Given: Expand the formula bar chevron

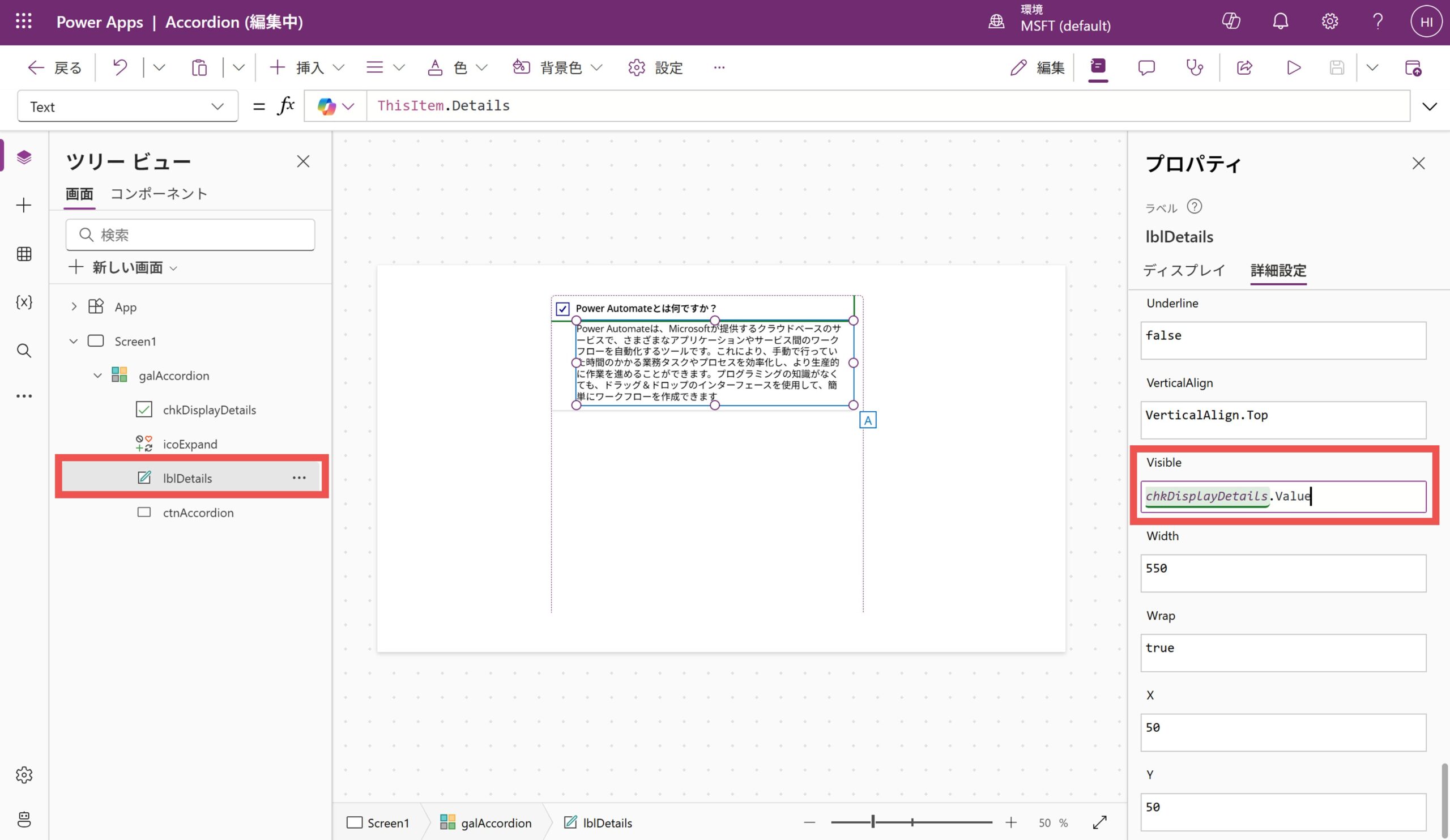Looking at the screenshot, I should click(1429, 106).
